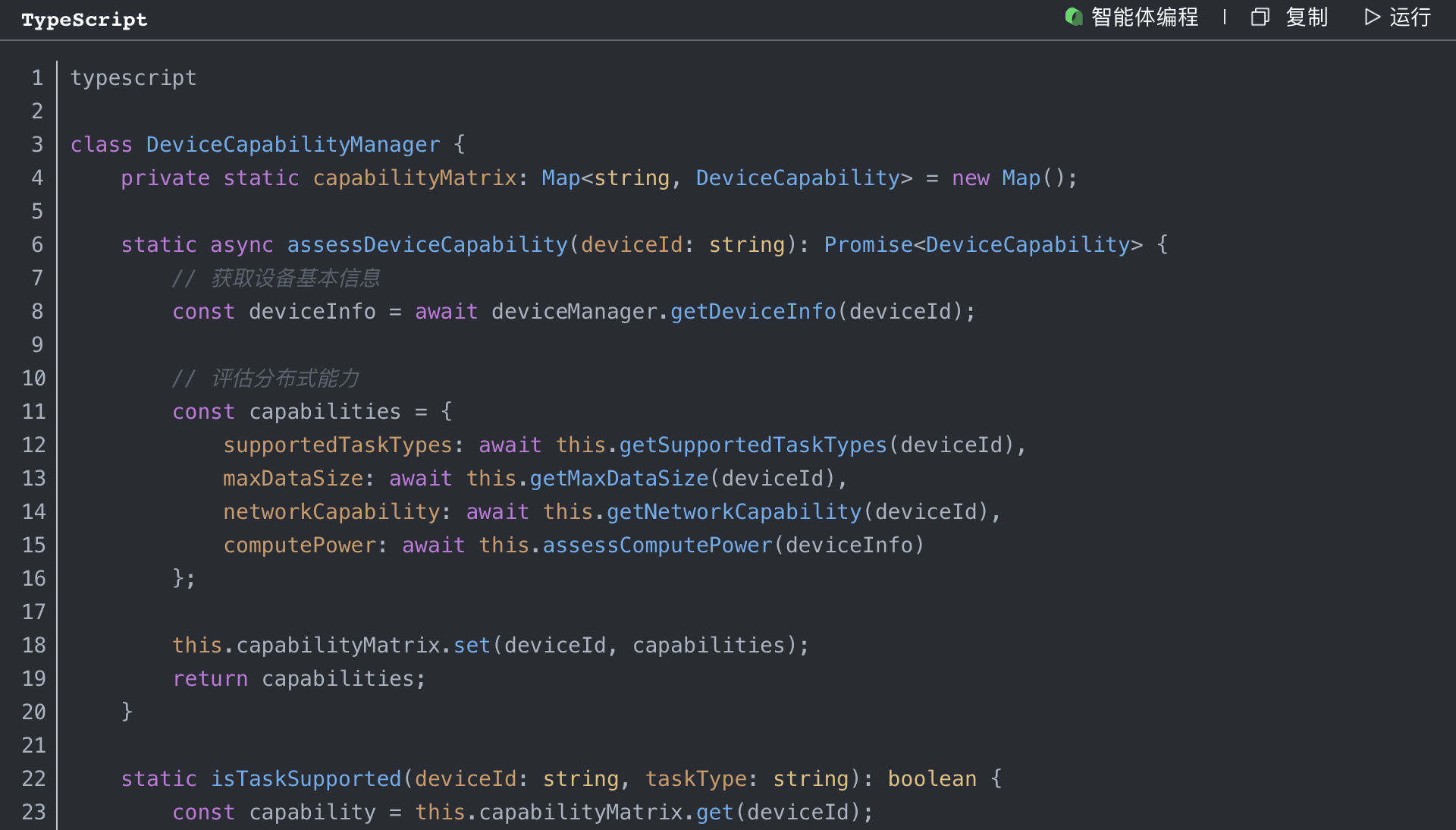1456x830 pixels.
Task: Click the 智能体编程 label
Action: [x=1144, y=17]
